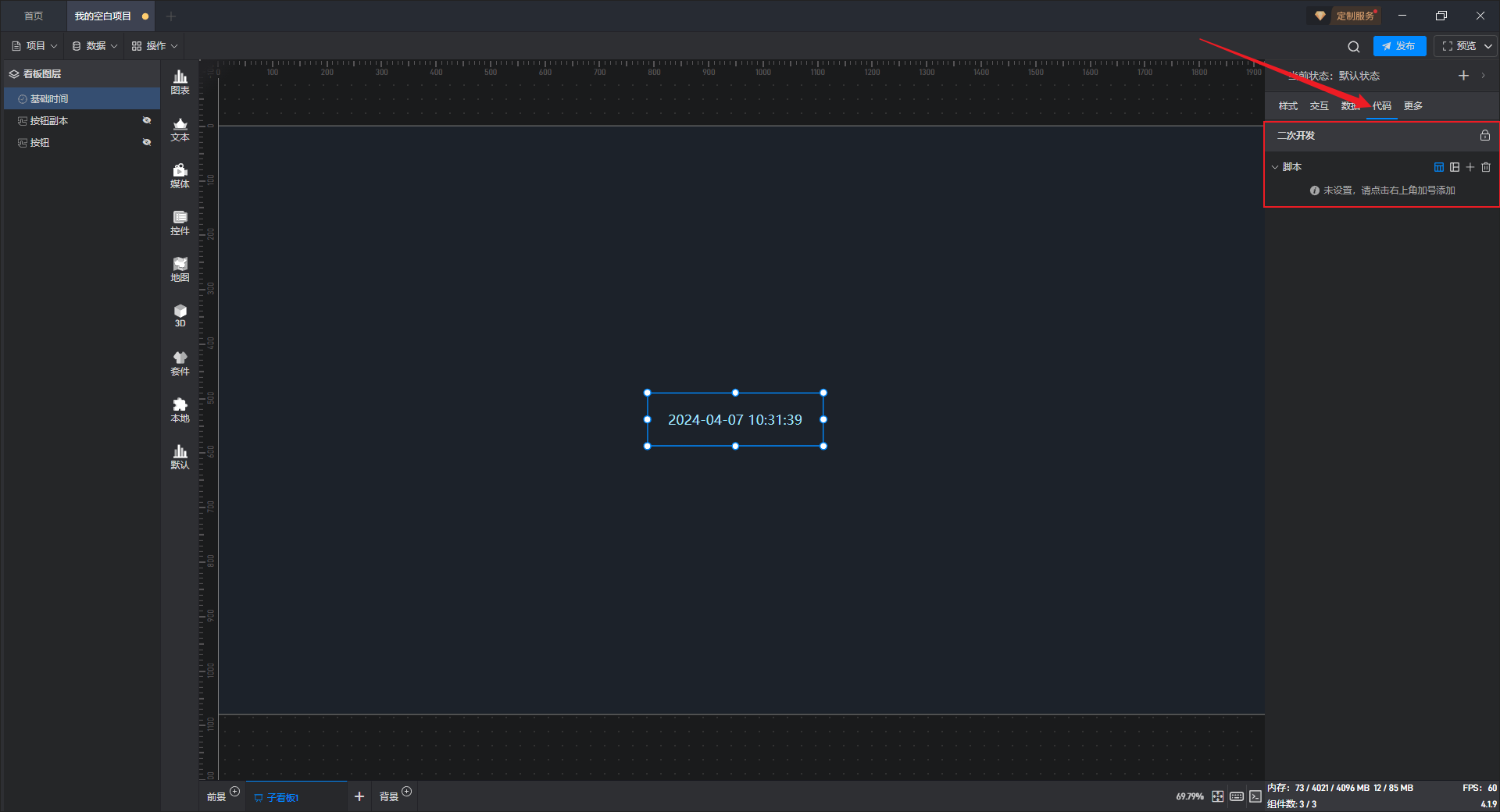Click the 发布 publish button
The height and width of the screenshot is (812, 1500).
point(1399,46)
